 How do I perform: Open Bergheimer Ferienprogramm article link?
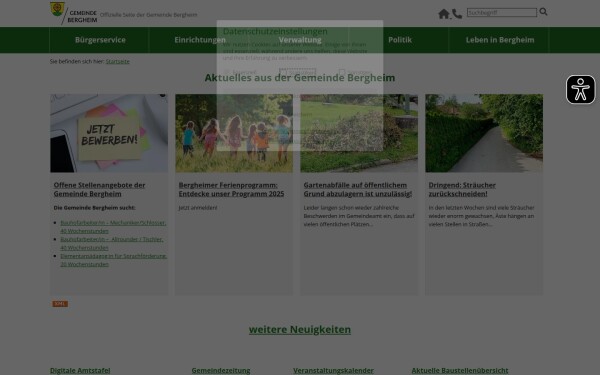coord(232,189)
